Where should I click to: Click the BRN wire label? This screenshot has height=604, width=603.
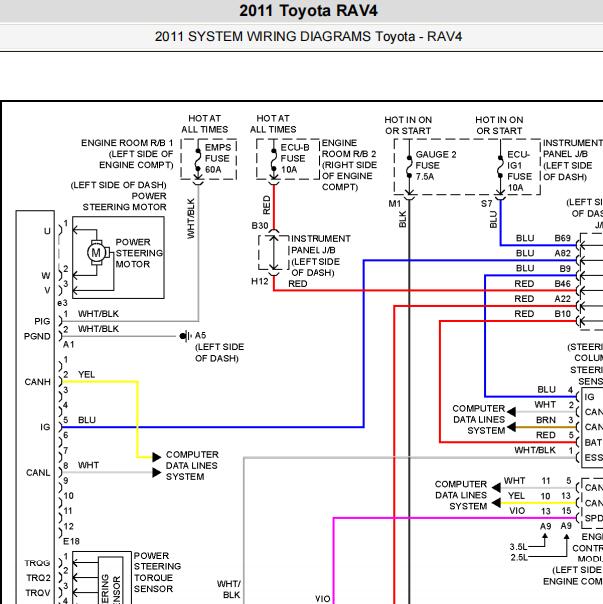[546, 420]
